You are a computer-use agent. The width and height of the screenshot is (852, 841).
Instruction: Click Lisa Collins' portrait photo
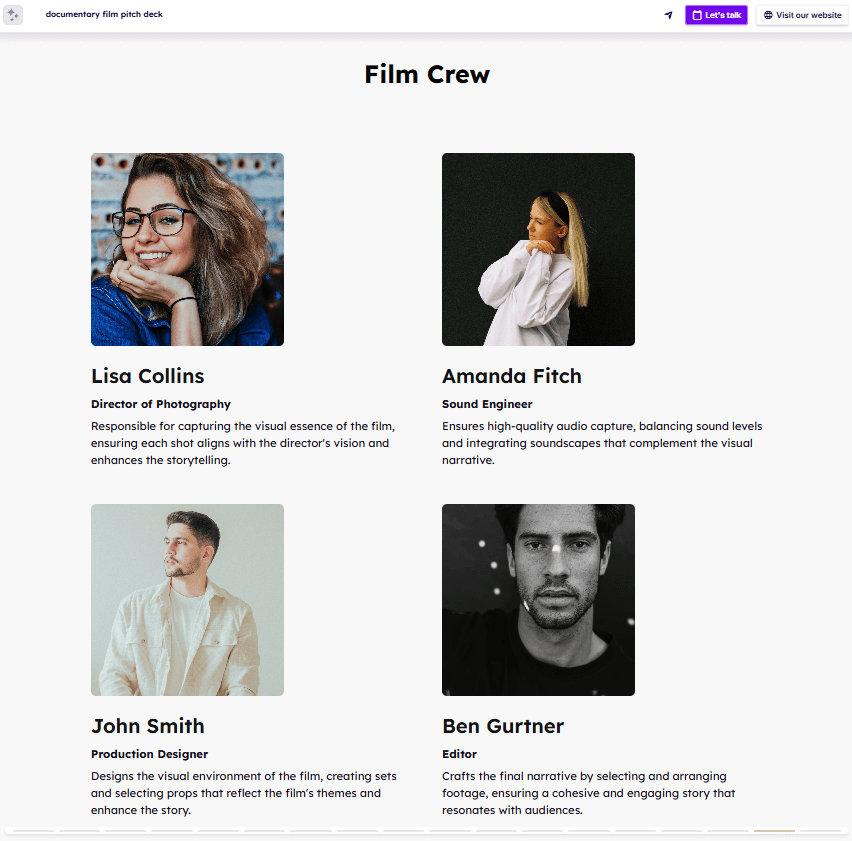pos(187,249)
